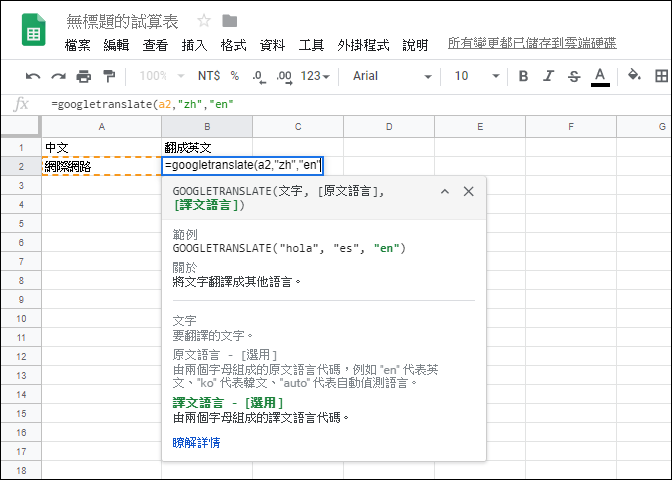672x480 pixels.
Task: Open the 查看 menu
Action: click(155, 45)
